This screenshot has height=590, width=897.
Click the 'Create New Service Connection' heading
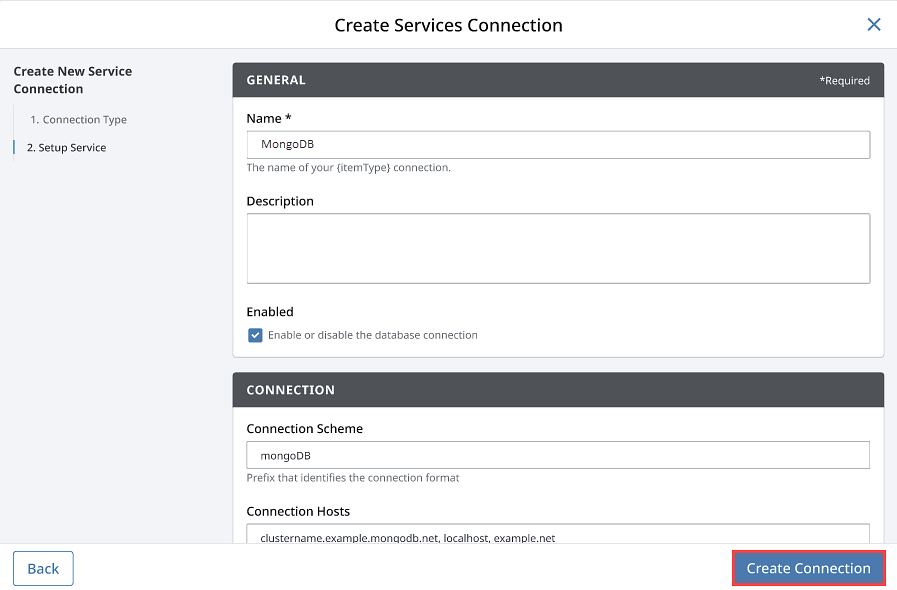(73, 80)
